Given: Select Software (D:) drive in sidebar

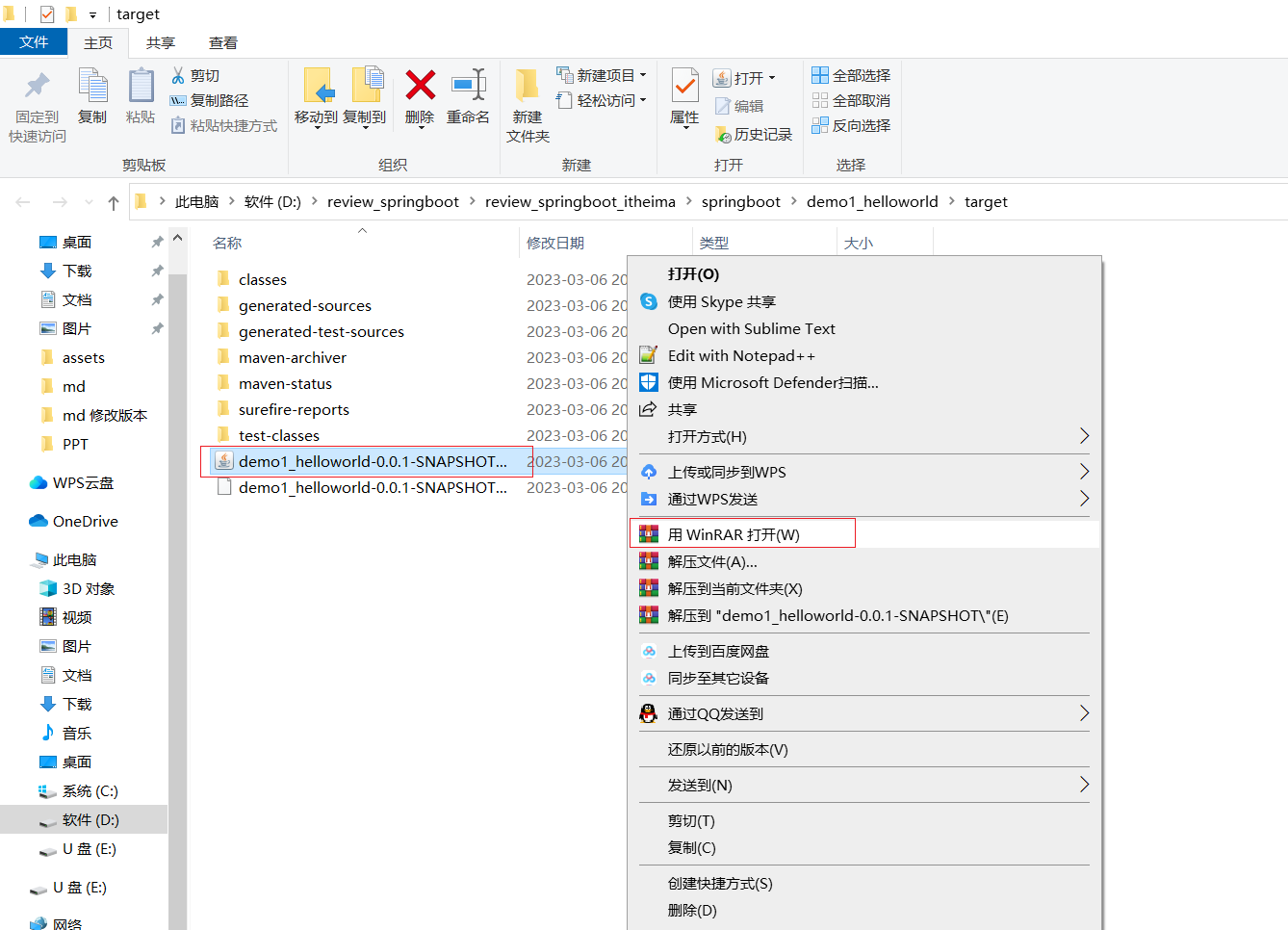Looking at the screenshot, I should click(90, 820).
